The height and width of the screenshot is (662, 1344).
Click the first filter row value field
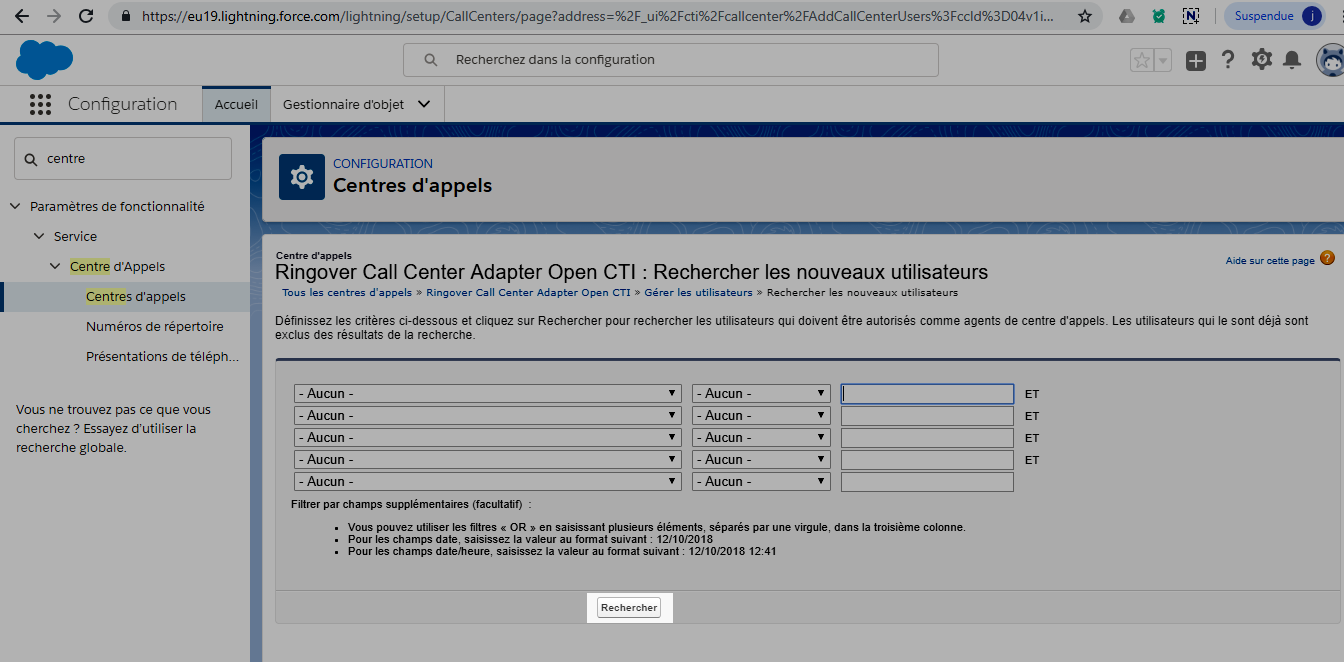tap(927, 394)
